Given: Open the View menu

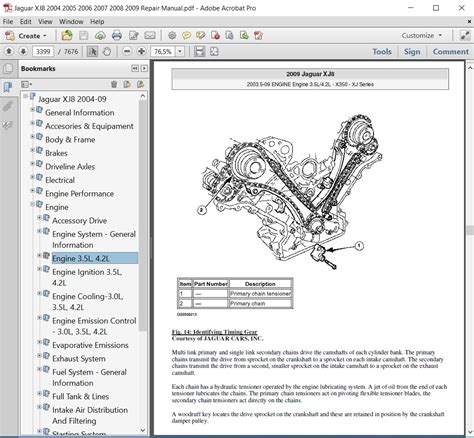Looking at the screenshot, I should 45,22.
